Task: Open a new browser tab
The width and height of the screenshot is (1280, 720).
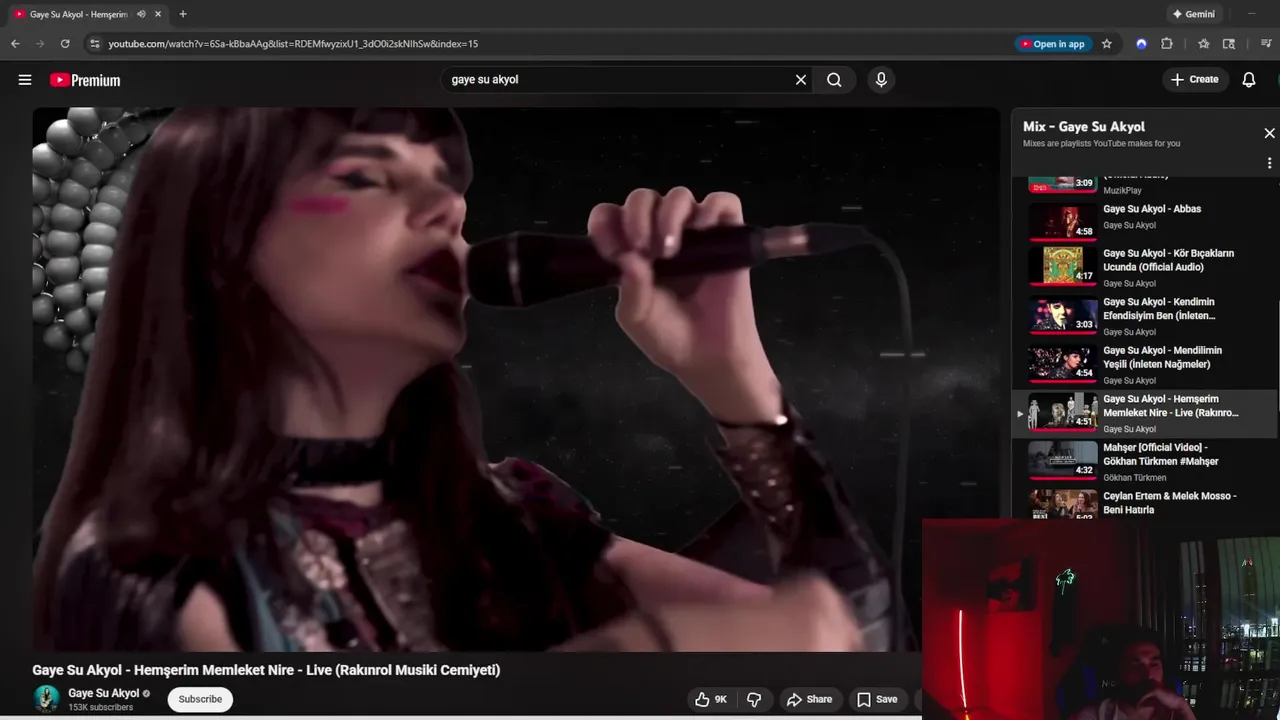Action: pyautogui.click(x=182, y=14)
